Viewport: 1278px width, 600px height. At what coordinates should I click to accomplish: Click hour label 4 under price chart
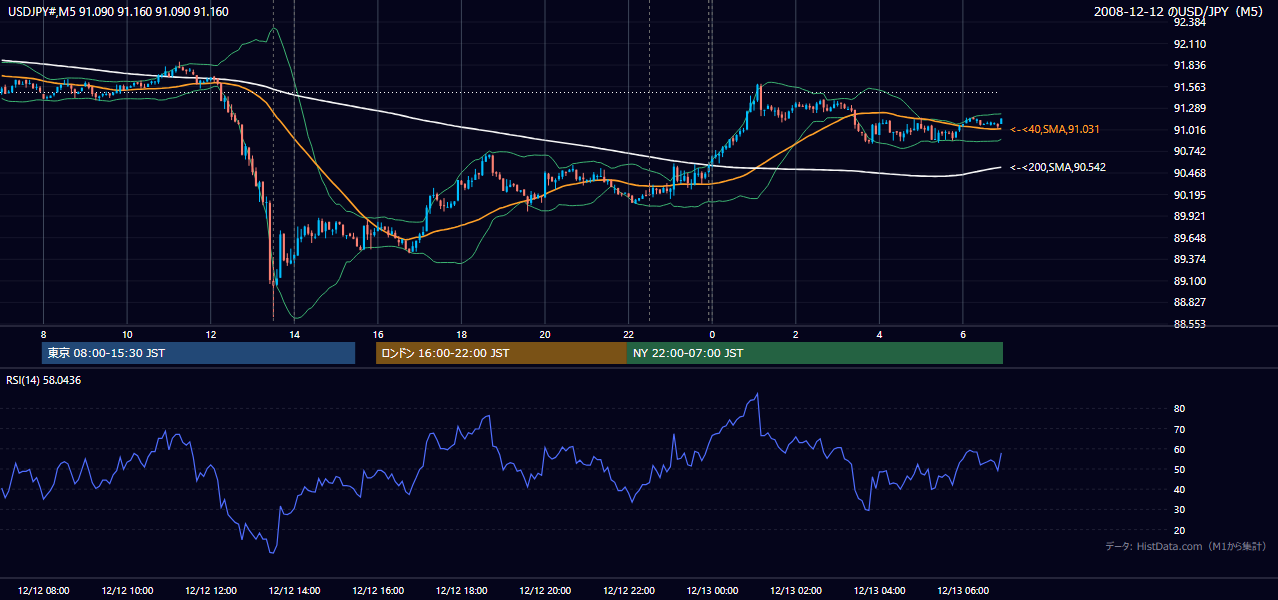[x=879, y=333]
